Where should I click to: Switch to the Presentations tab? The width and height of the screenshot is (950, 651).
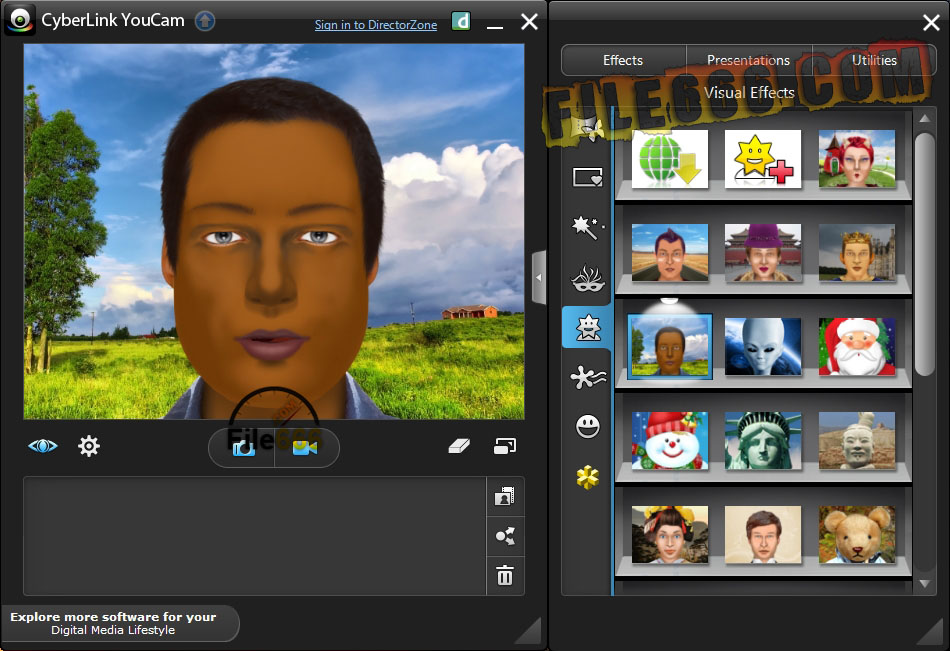point(748,60)
